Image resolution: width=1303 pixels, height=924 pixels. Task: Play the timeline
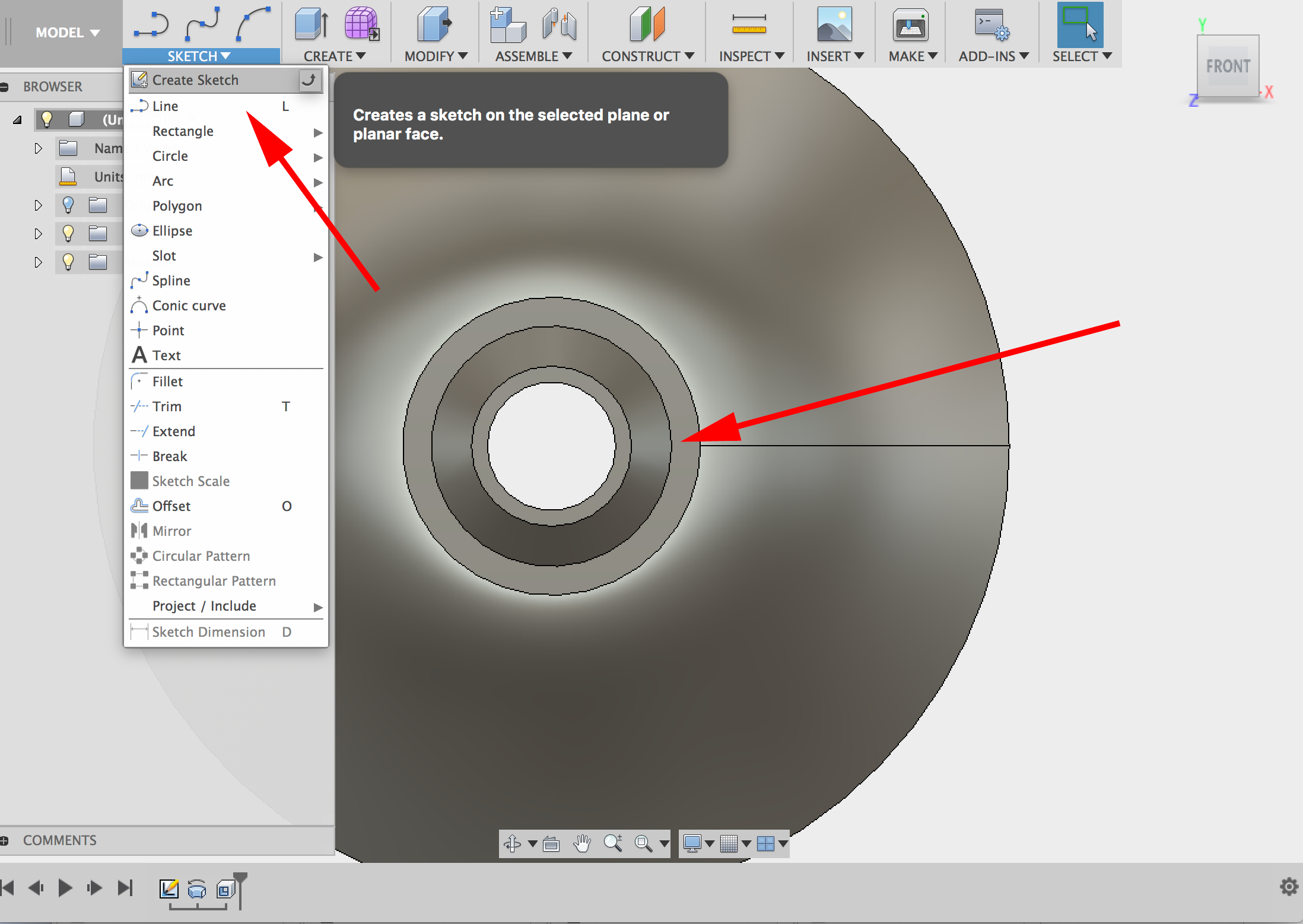coord(65,888)
